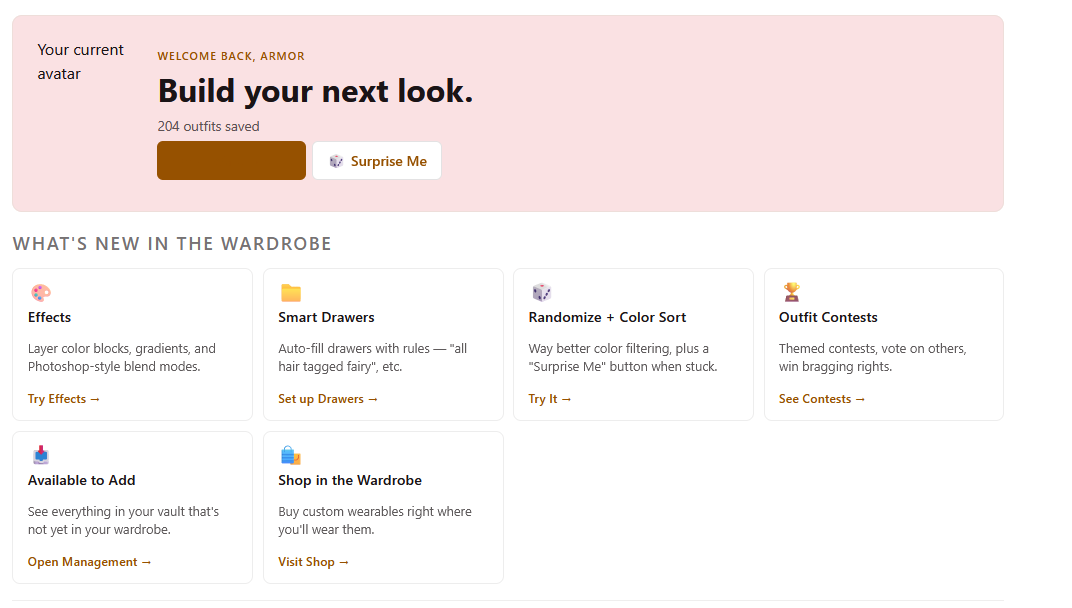Click the Outfit Contests card heading

pyautogui.click(x=828, y=317)
